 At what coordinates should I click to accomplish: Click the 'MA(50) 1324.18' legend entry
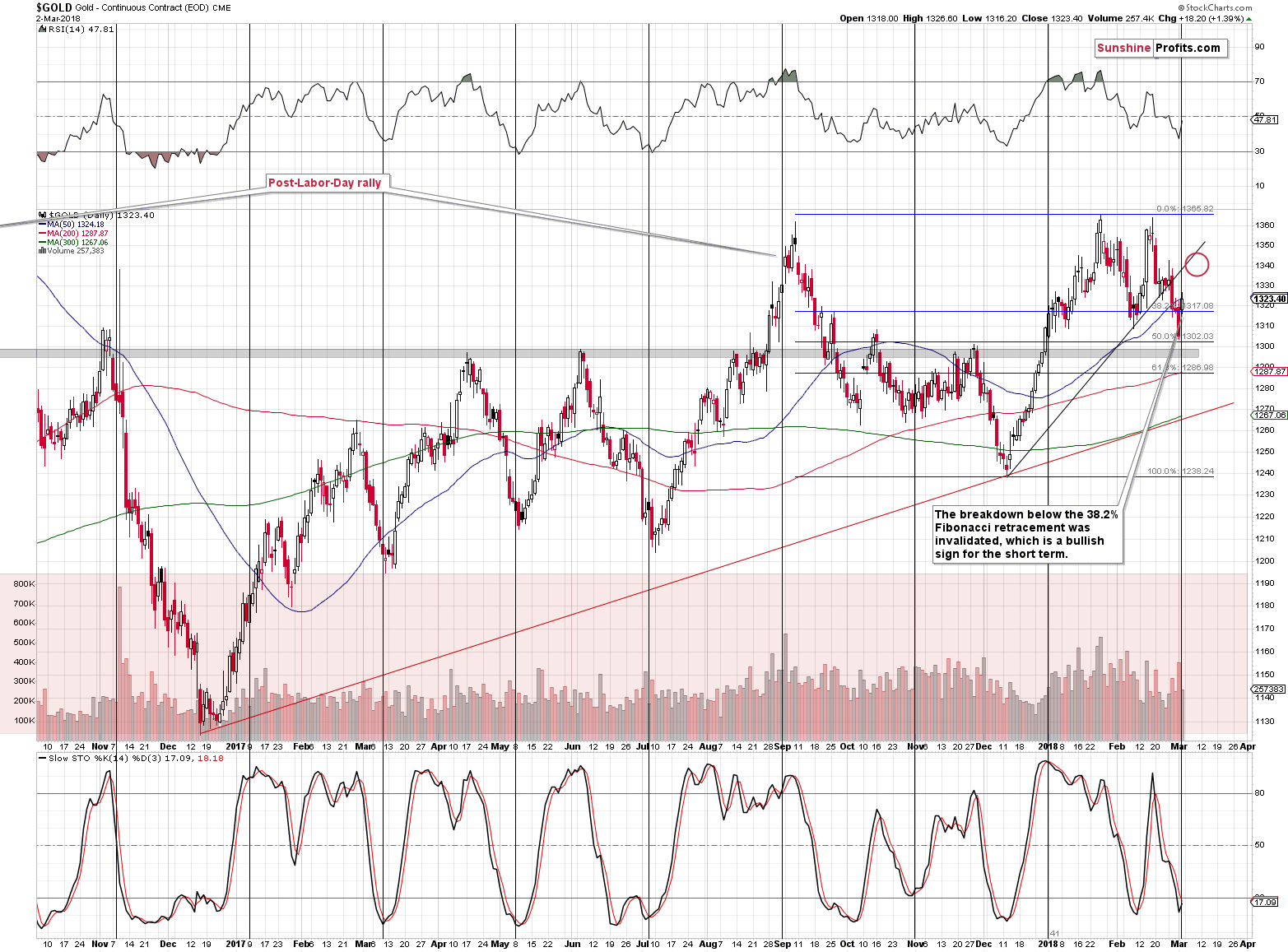pyautogui.click(x=75, y=225)
